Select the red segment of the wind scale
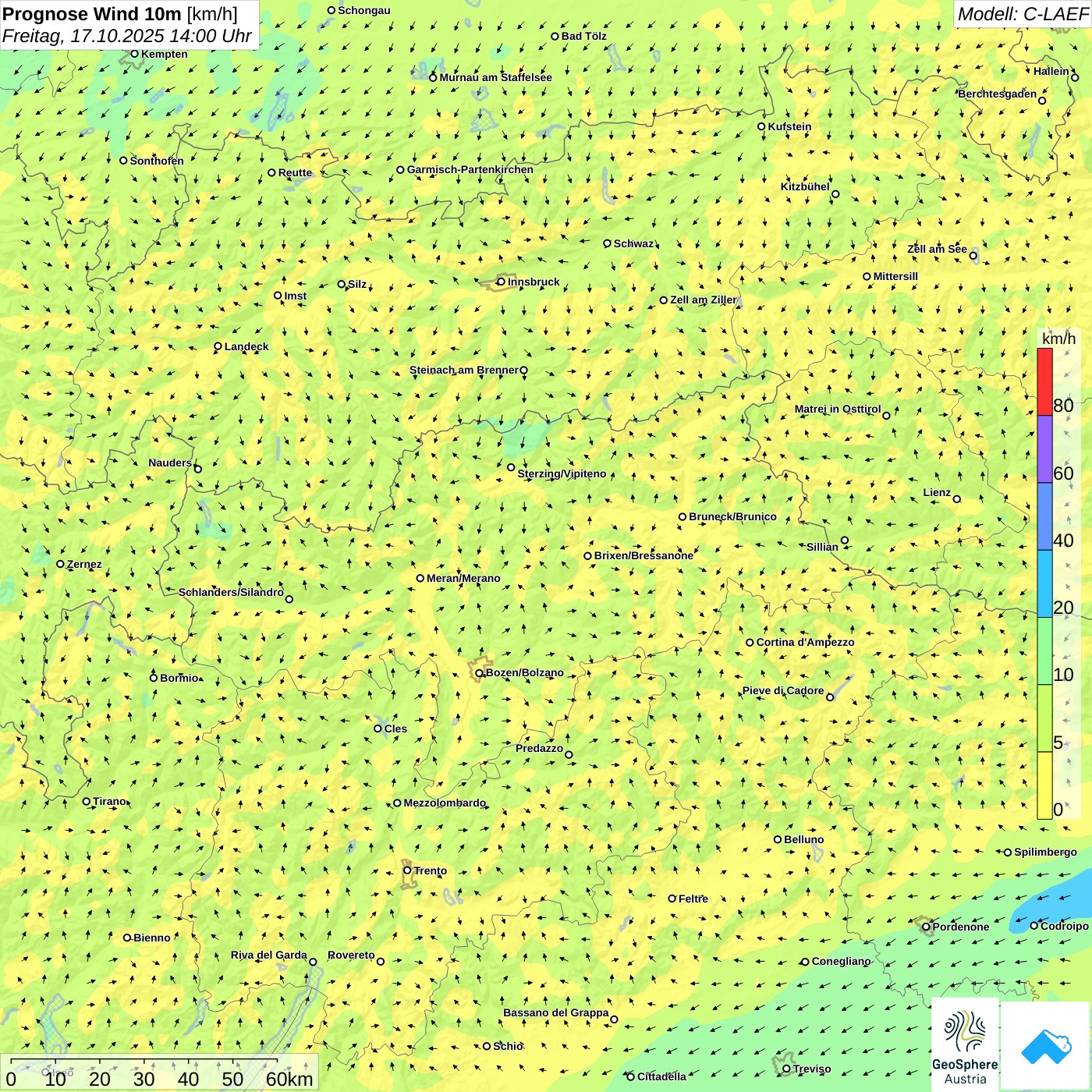Image resolution: width=1092 pixels, height=1092 pixels. click(x=1044, y=382)
